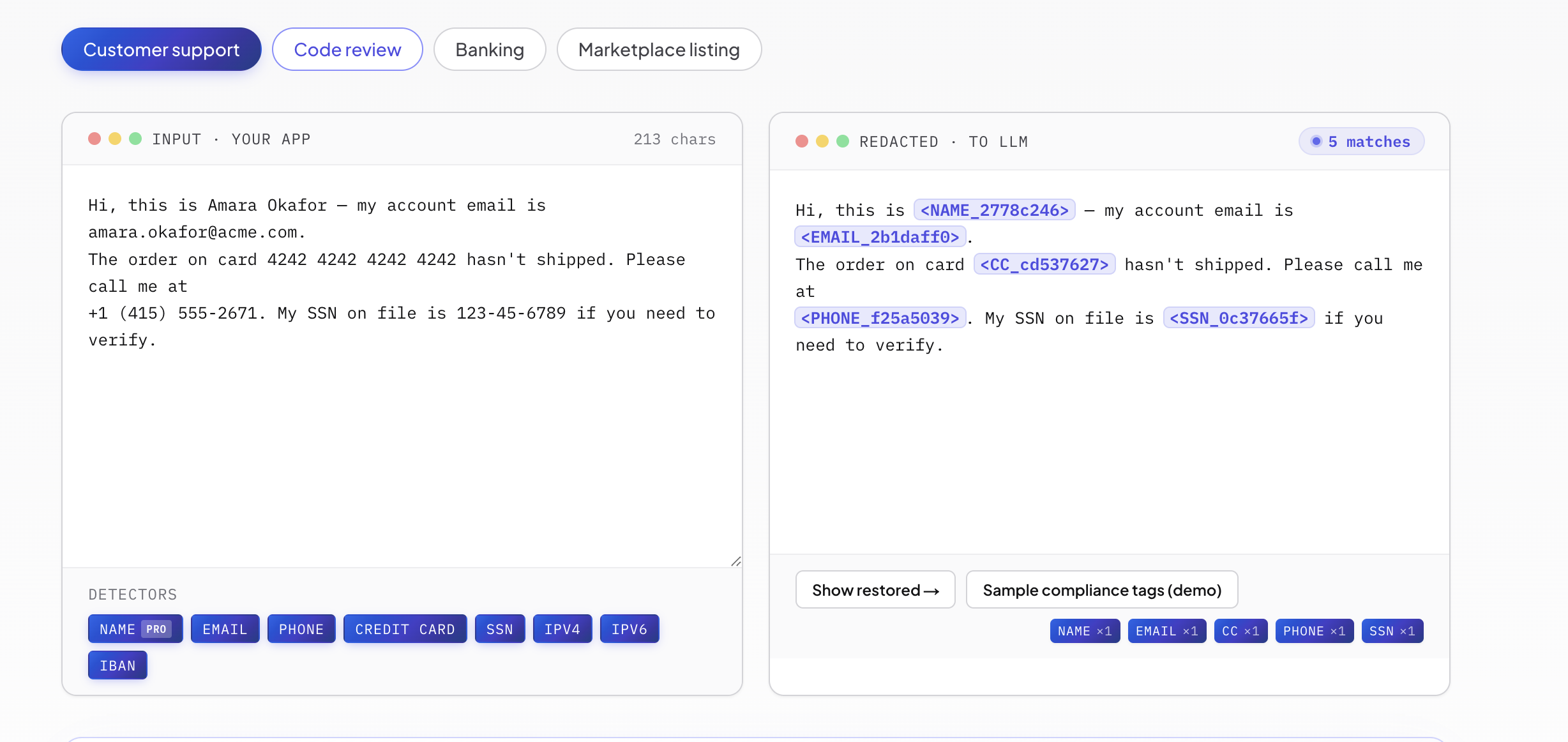Screen dimensions: 1568x742
Task: Click the 5 matches indicator badge
Action: [1361, 141]
